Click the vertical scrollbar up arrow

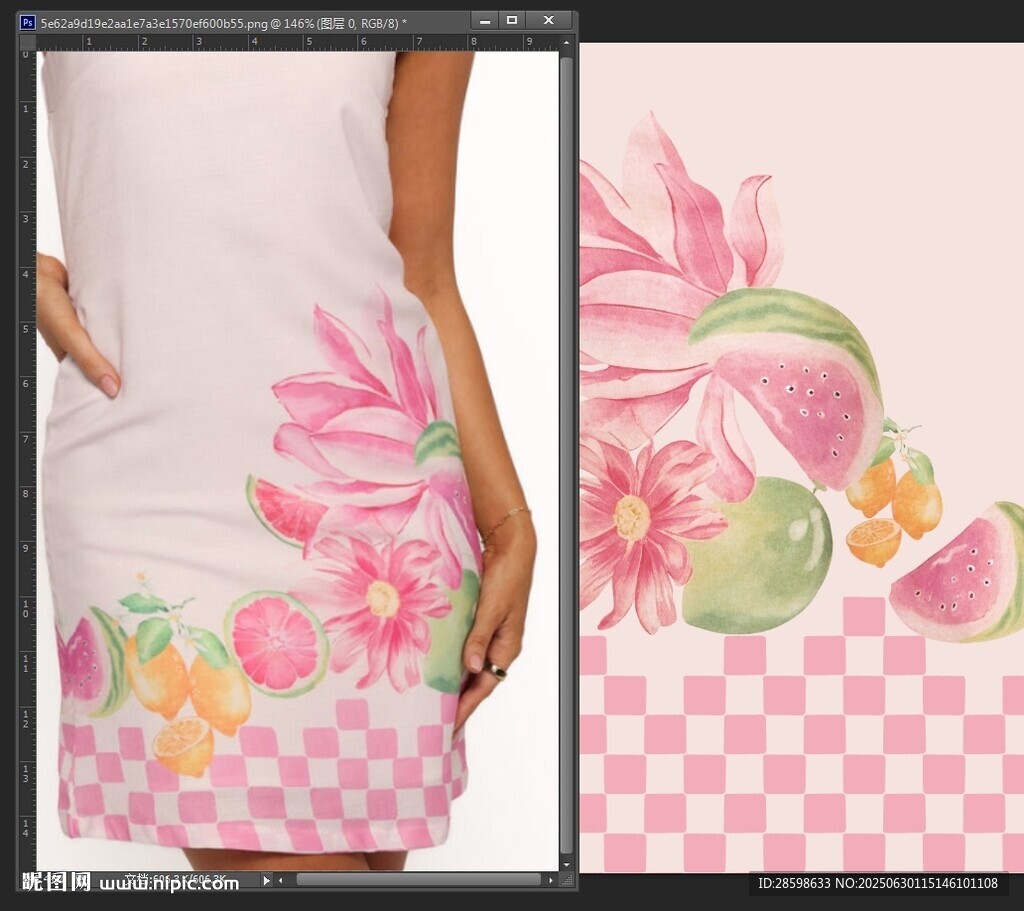pyautogui.click(x=567, y=44)
